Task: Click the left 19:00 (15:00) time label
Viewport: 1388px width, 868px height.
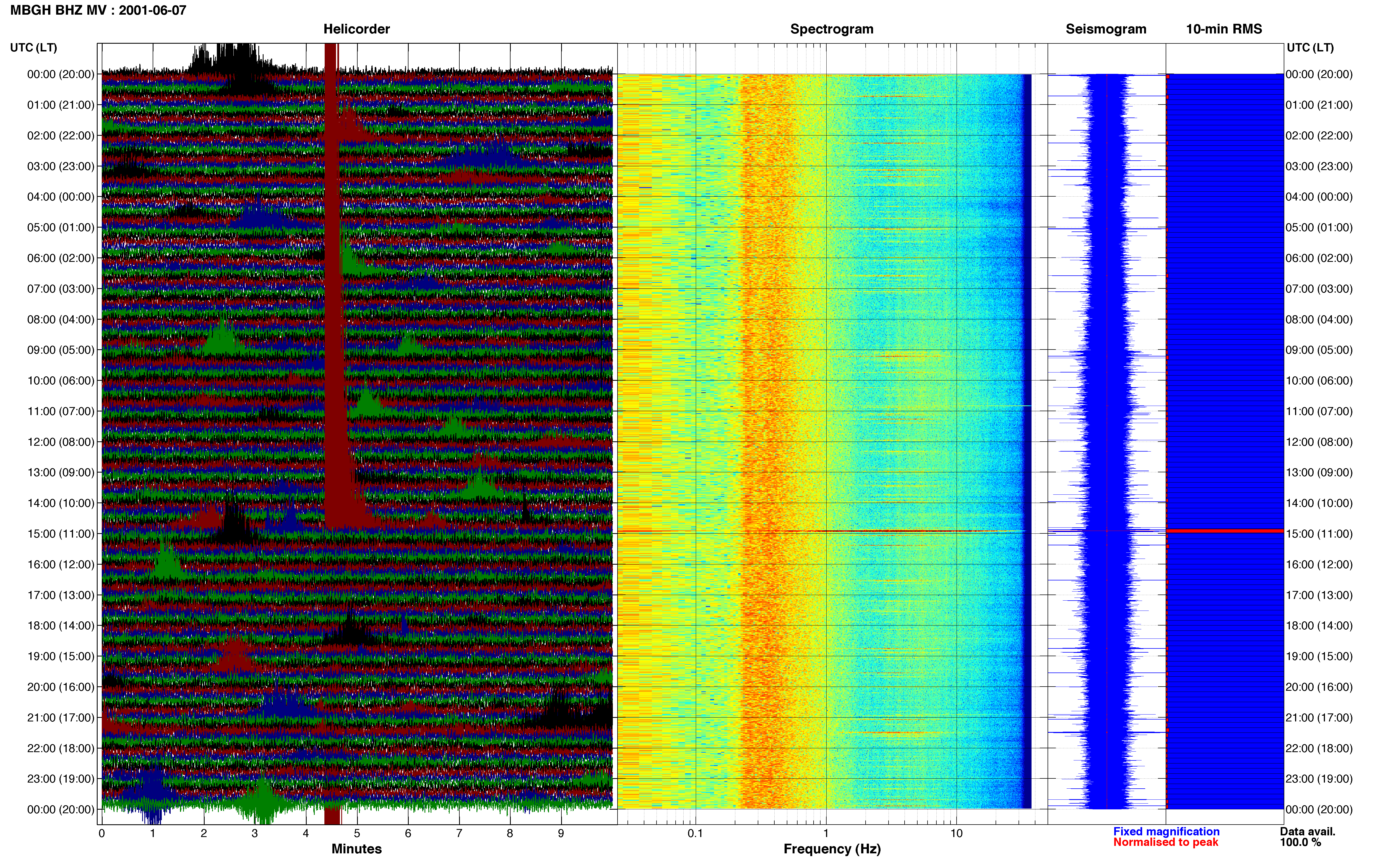Action: (60, 656)
